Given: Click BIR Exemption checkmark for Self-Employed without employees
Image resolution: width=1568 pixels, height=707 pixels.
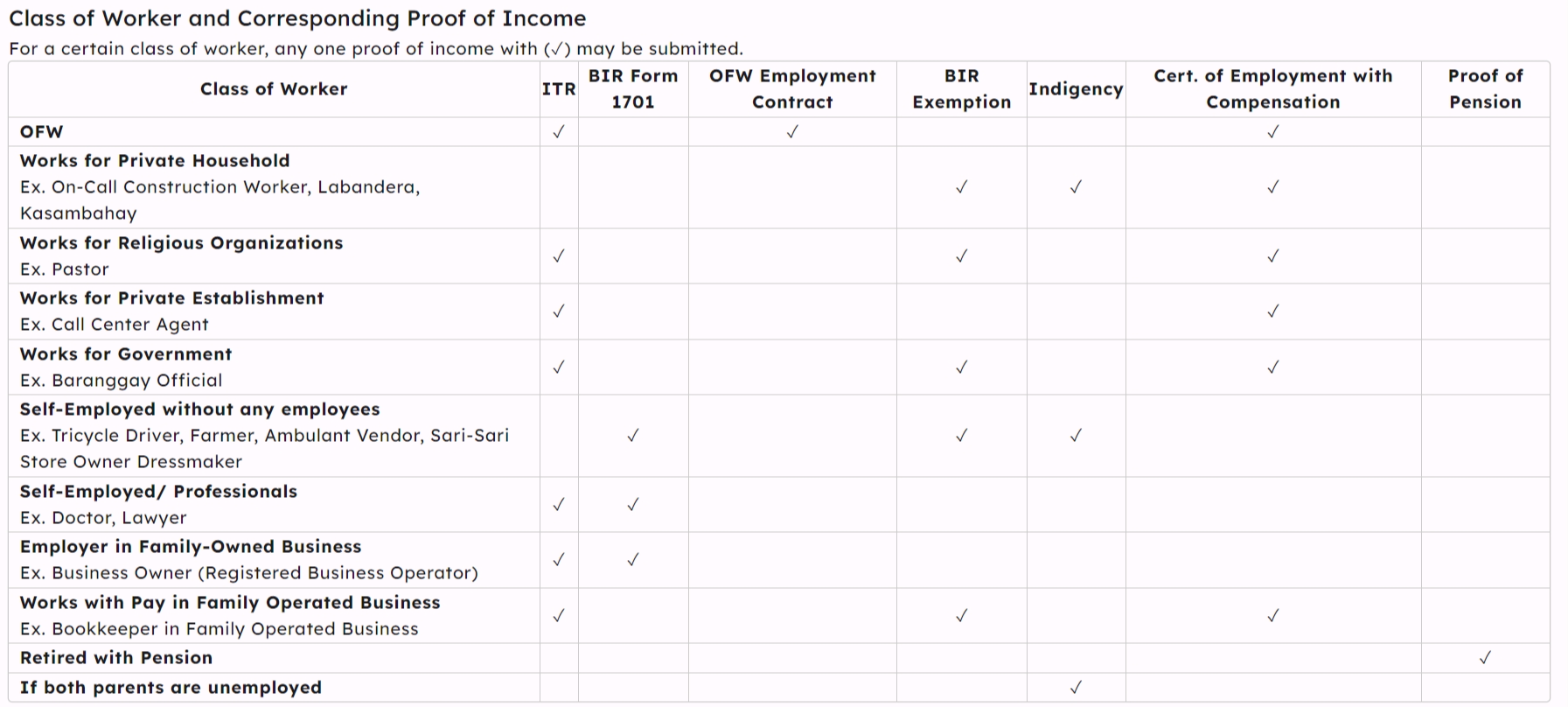Looking at the screenshot, I should click(x=961, y=436).
